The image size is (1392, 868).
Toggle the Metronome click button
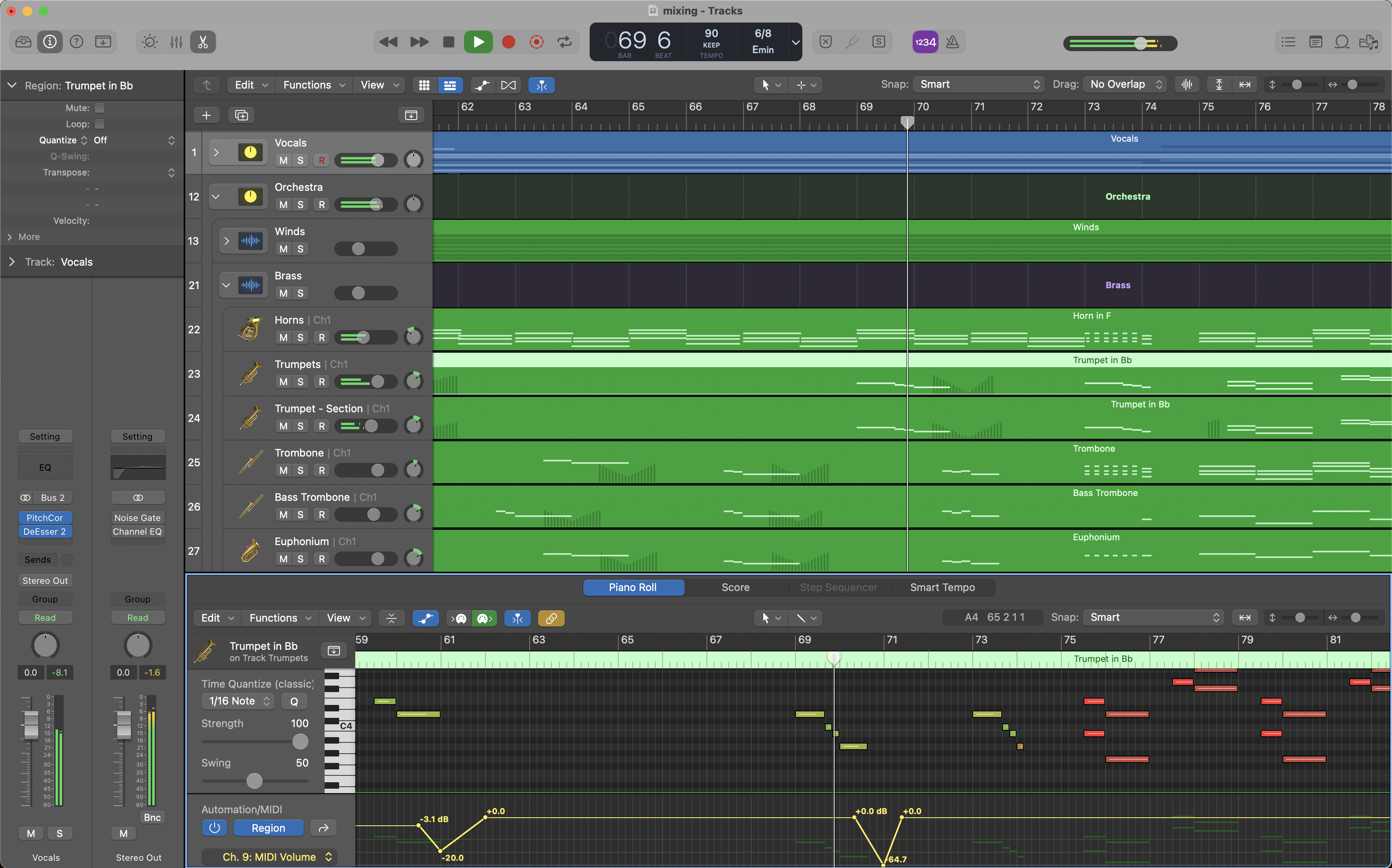[952, 42]
